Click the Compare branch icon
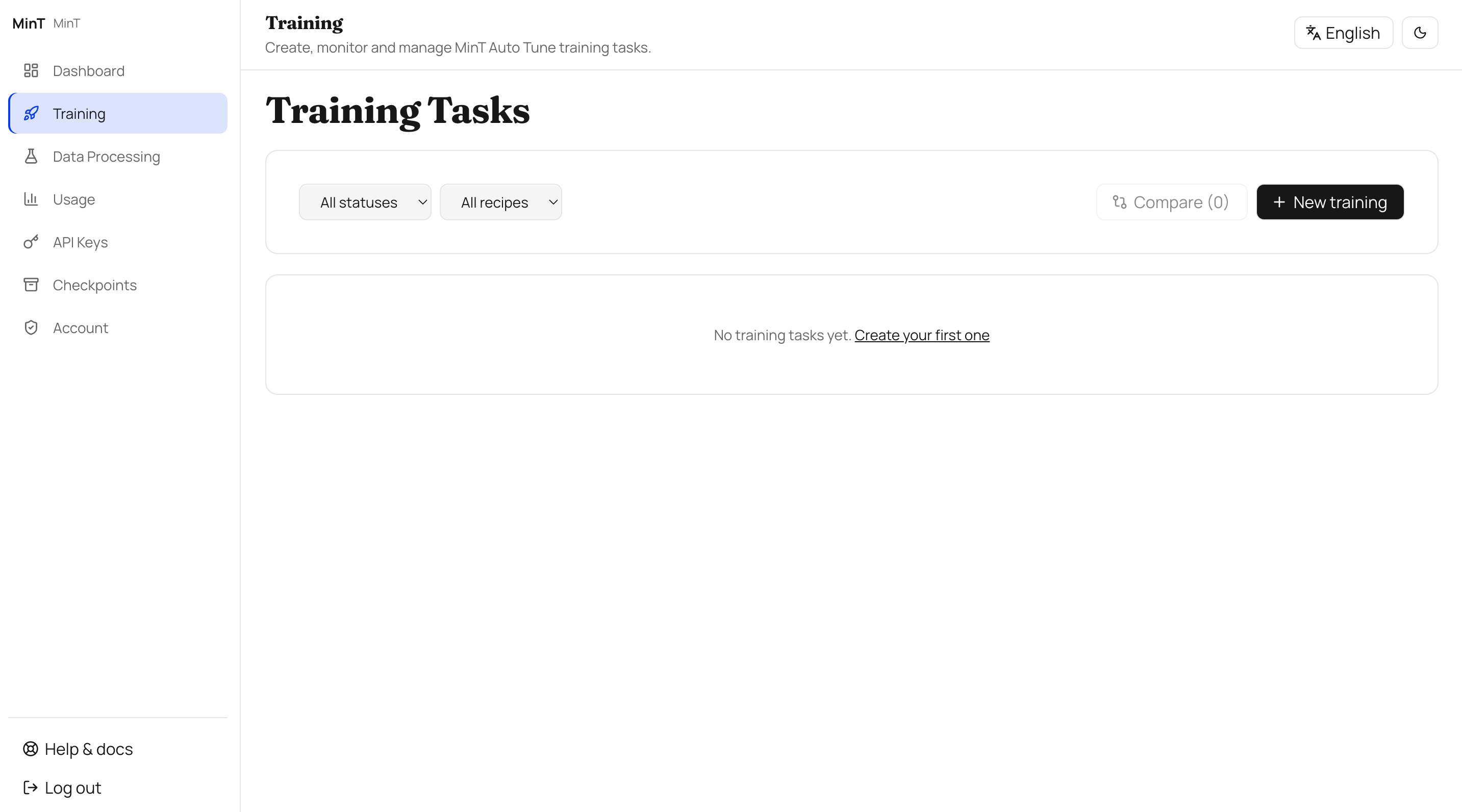 (x=1120, y=202)
